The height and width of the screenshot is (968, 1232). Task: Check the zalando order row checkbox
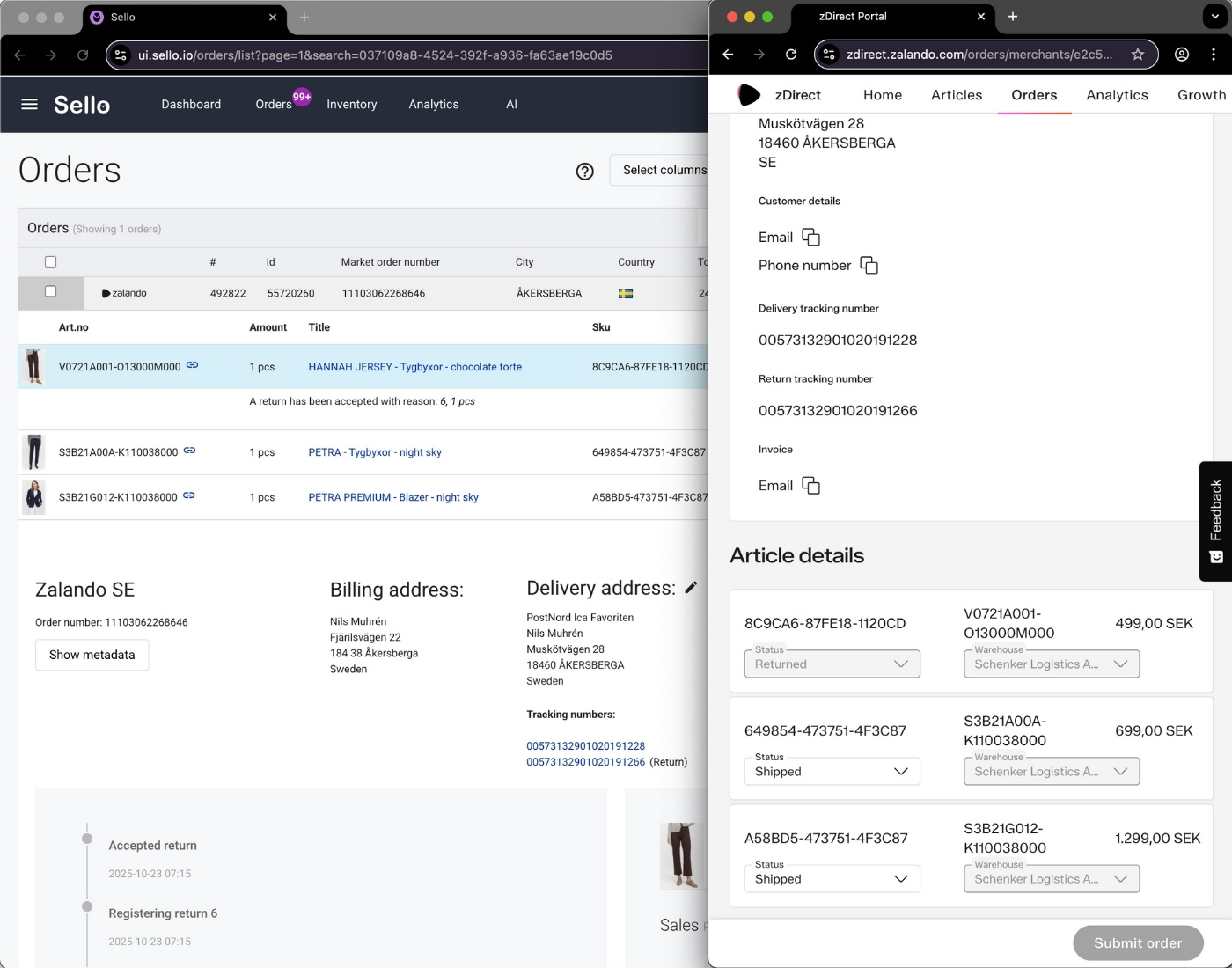coord(50,291)
